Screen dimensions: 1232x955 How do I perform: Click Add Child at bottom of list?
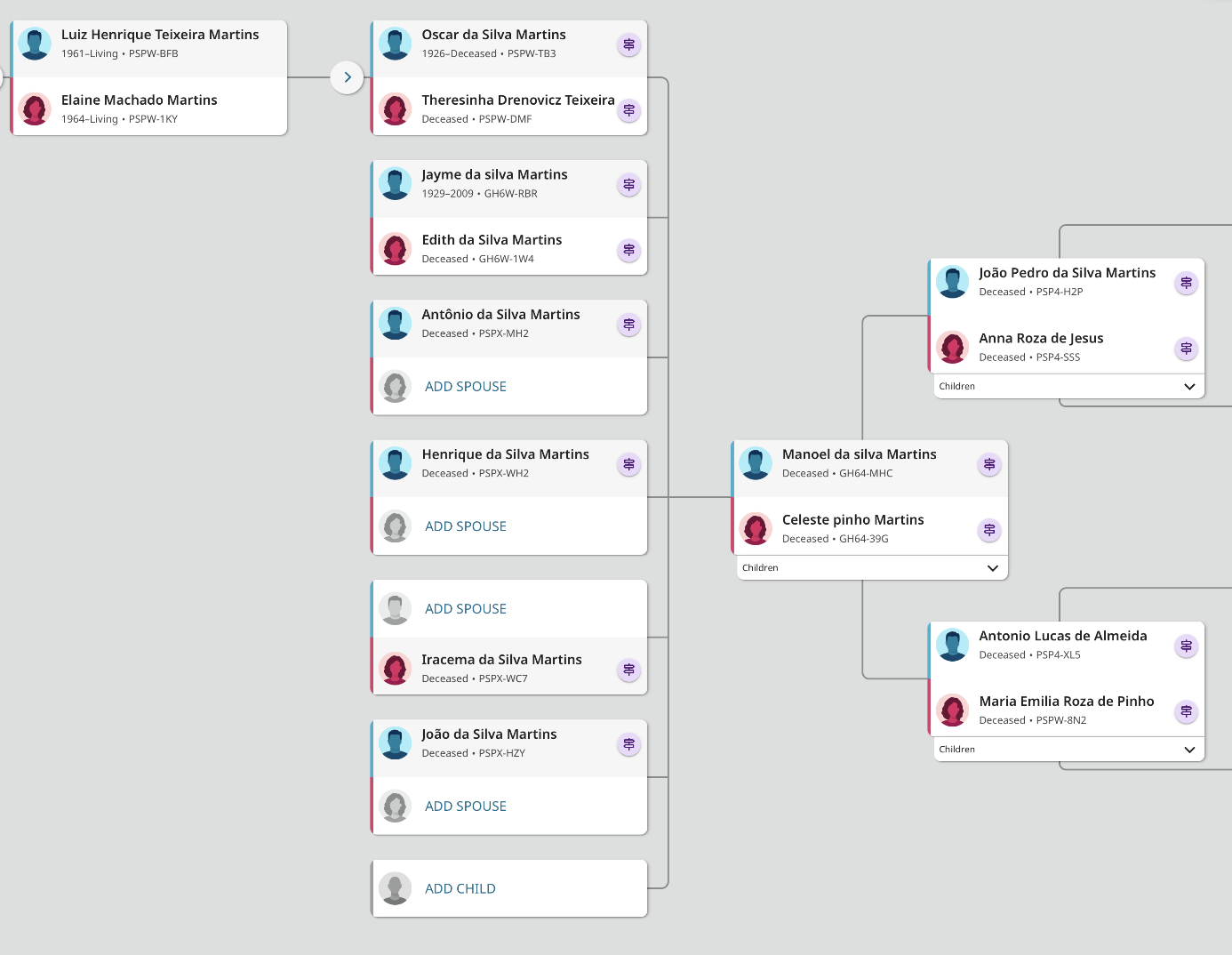click(460, 889)
